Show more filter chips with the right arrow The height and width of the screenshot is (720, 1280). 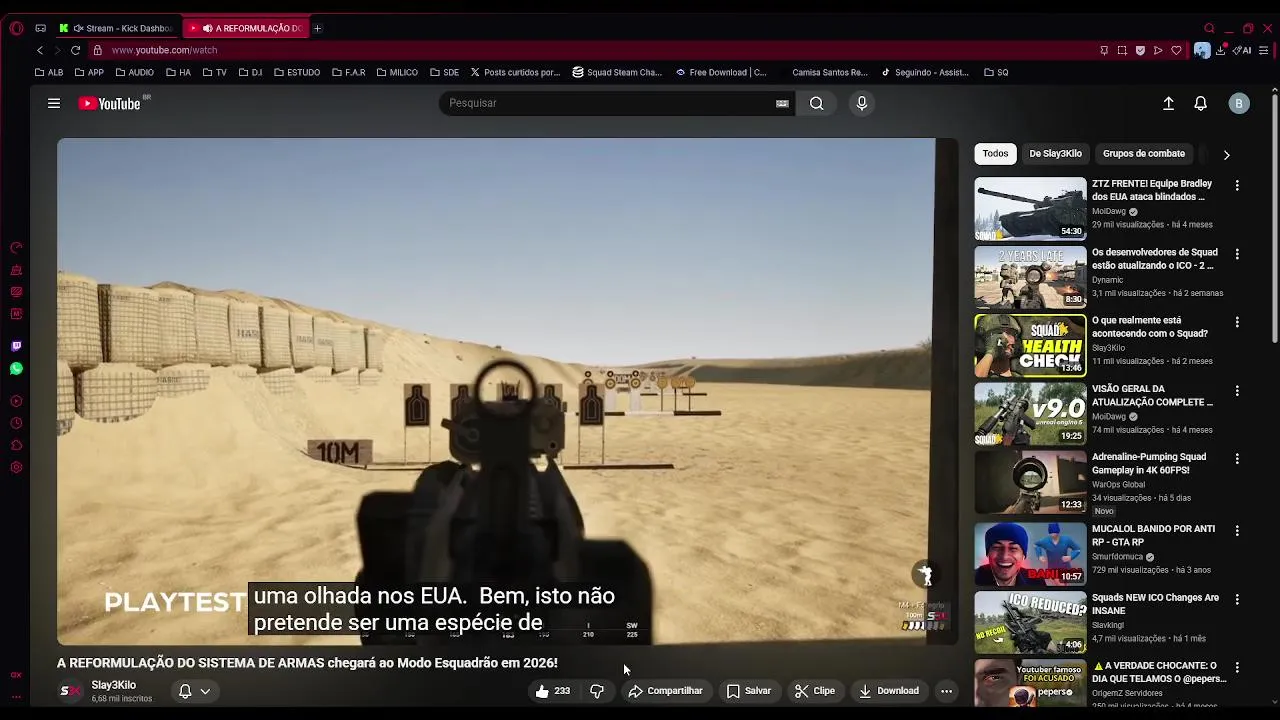[1226, 155]
